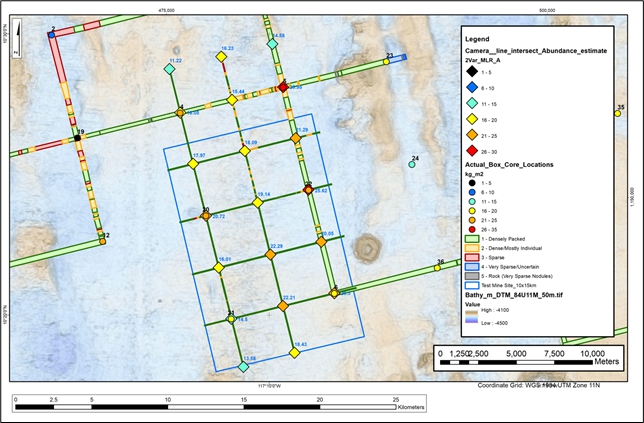The image size is (644, 423).
Task: Select the yellow box core marker 35
Action: [x=621, y=113]
